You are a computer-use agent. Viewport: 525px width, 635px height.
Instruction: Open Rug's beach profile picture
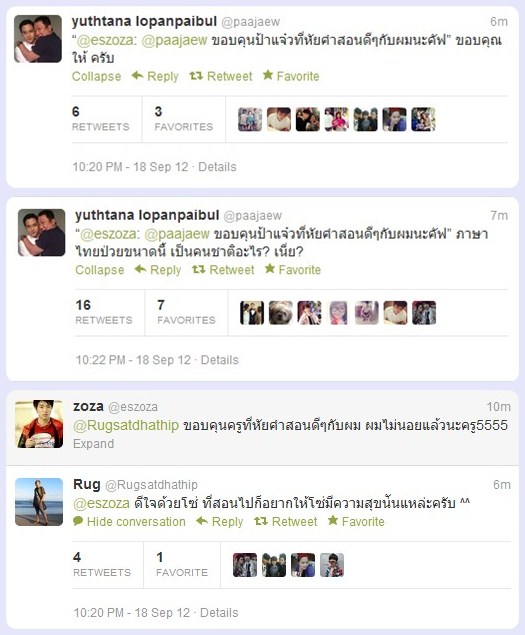click(x=39, y=502)
